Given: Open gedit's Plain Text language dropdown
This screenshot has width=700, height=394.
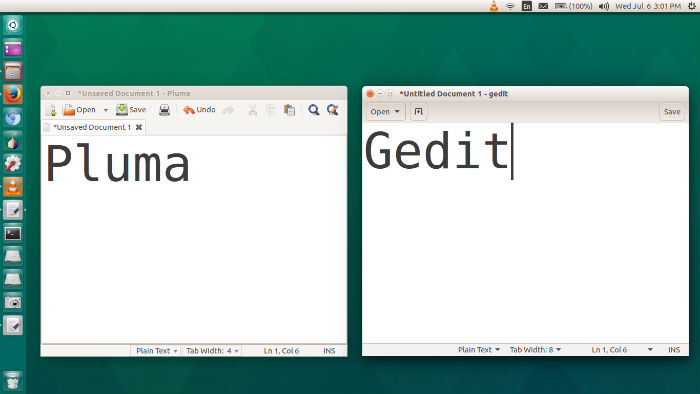Looking at the screenshot, I should (479, 350).
